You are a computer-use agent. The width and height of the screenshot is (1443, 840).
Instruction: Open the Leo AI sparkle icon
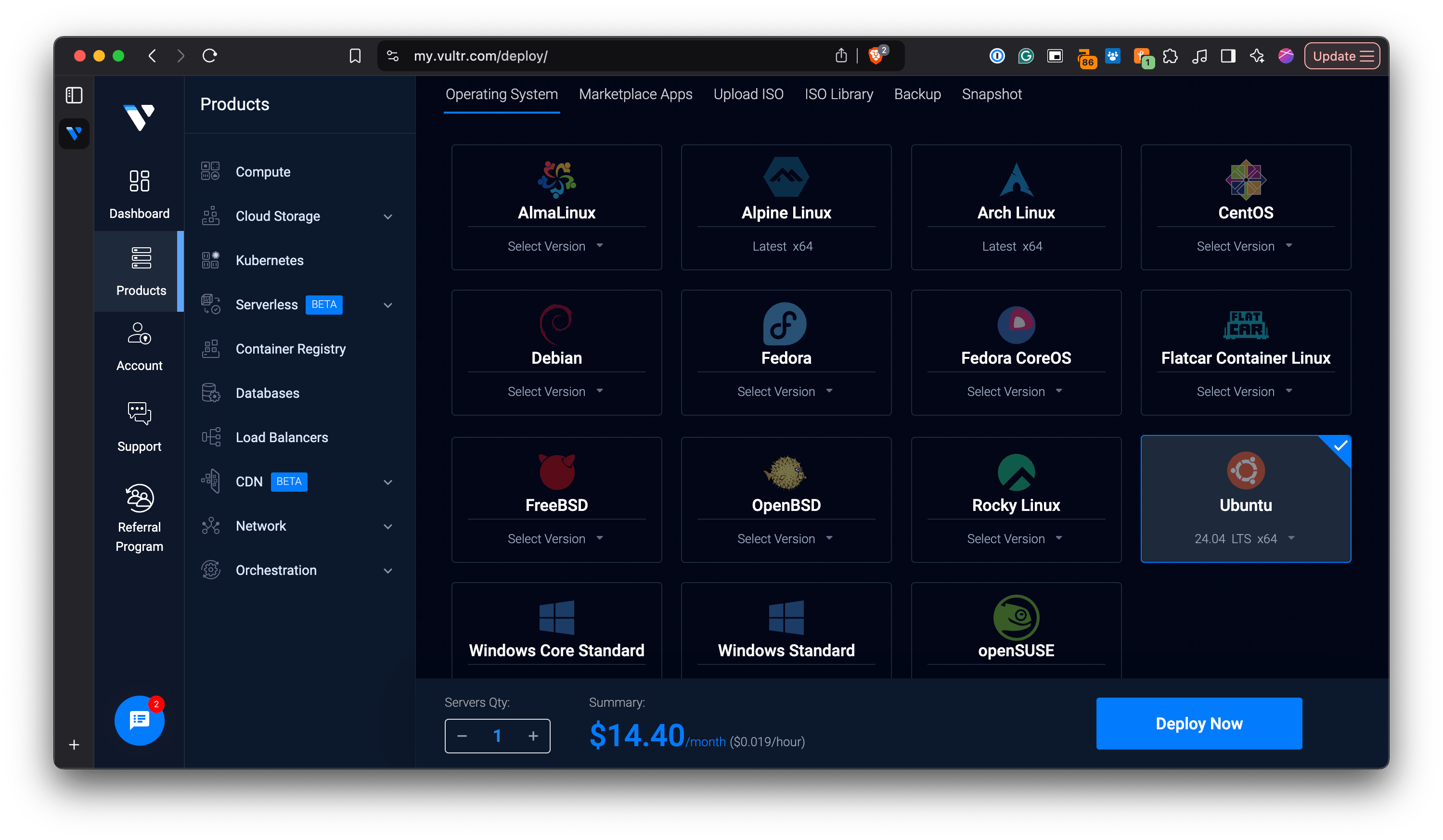coord(1257,55)
